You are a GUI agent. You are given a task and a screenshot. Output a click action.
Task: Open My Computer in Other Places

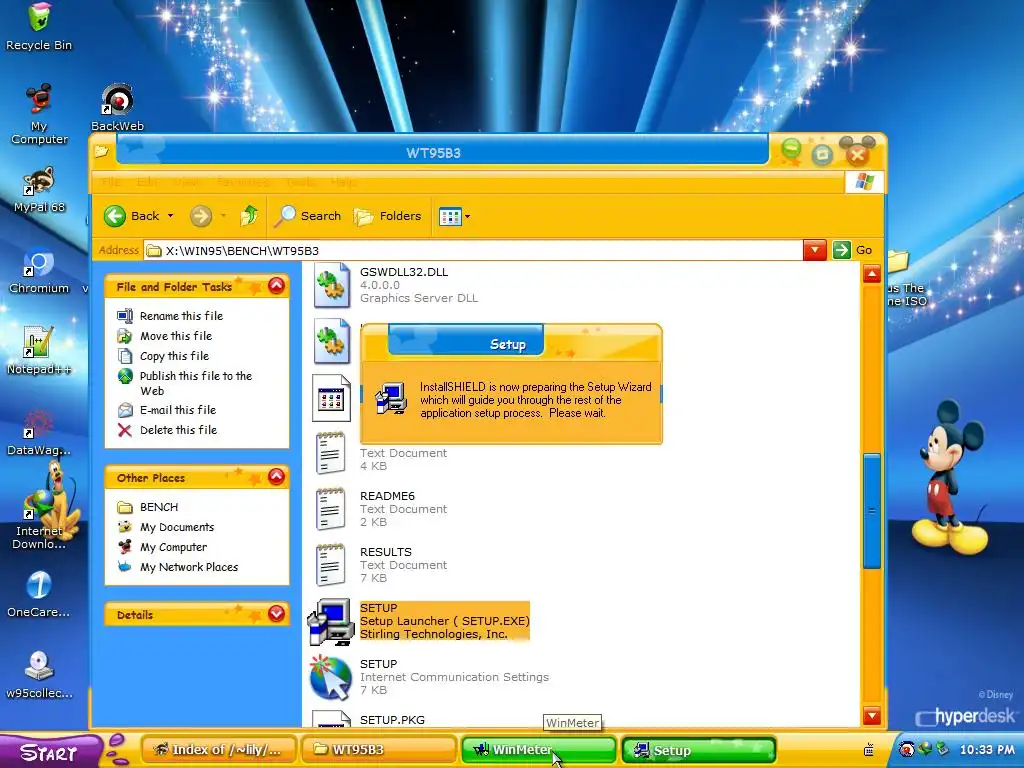click(173, 547)
